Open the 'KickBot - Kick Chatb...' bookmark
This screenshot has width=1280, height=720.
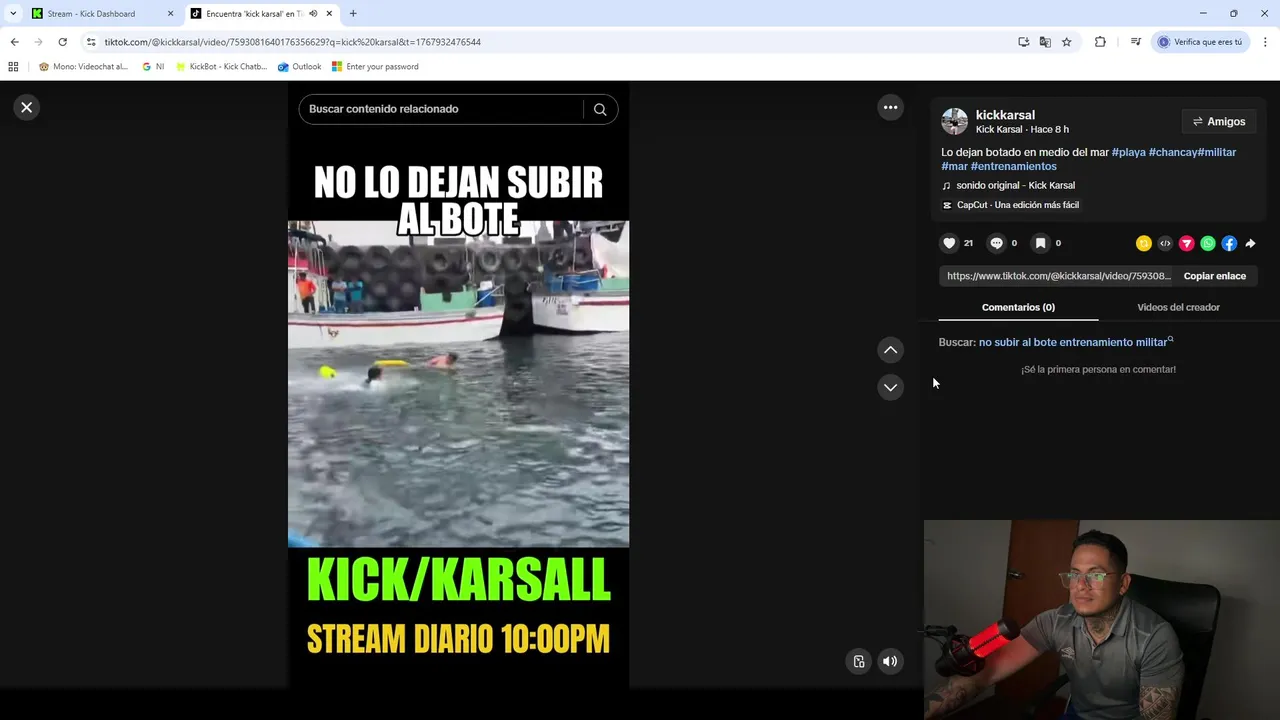point(221,67)
